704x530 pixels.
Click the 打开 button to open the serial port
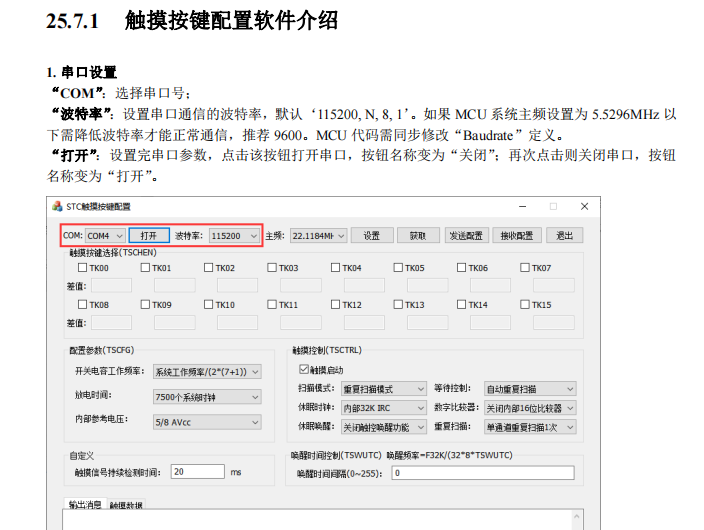(149, 236)
